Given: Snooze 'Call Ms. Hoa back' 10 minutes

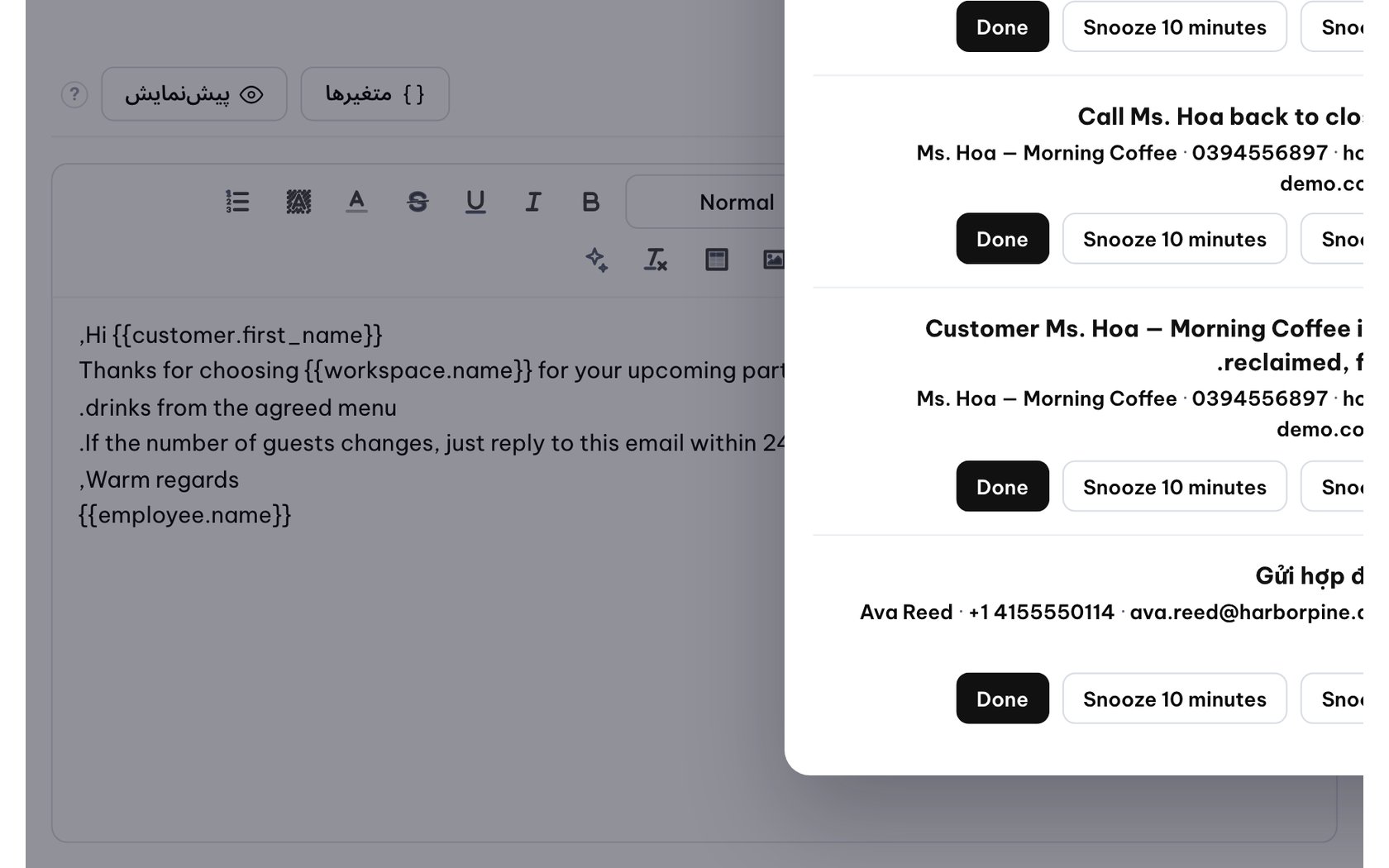Looking at the screenshot, I should (x=1174, y=239).
